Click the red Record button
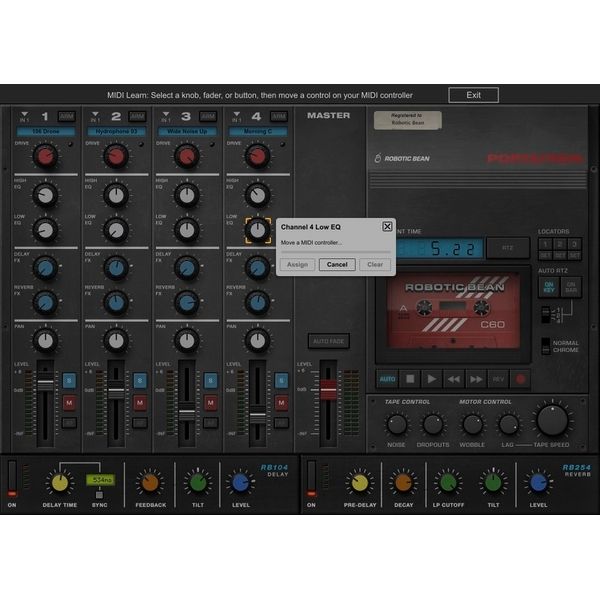 coord(520,379)
